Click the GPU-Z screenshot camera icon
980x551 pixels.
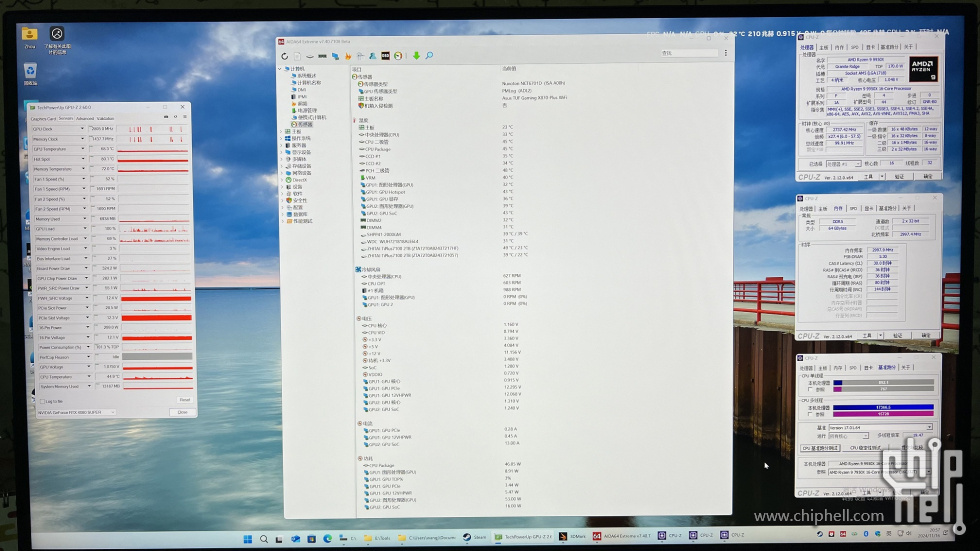[x=166, y=117]
